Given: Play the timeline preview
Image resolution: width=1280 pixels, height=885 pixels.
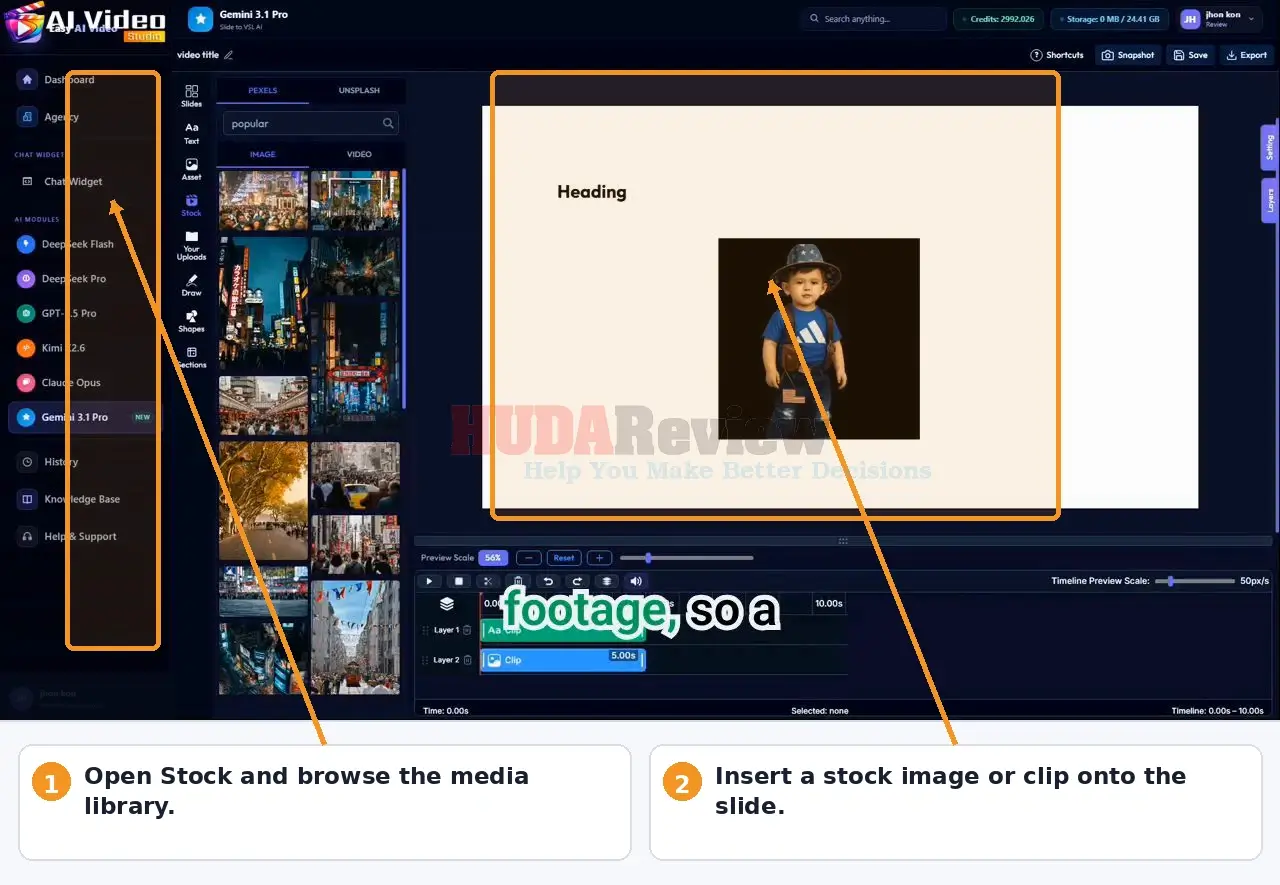Looking at the screenshot, I should (429, 581).
